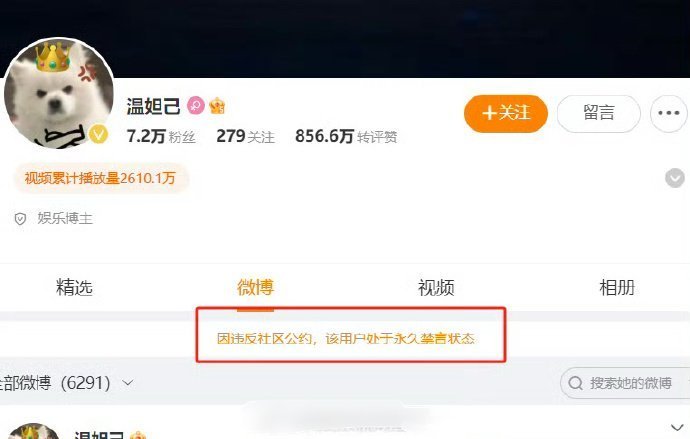Click the yellow V verification badge
690x439 pixels.
click(99, 134)
